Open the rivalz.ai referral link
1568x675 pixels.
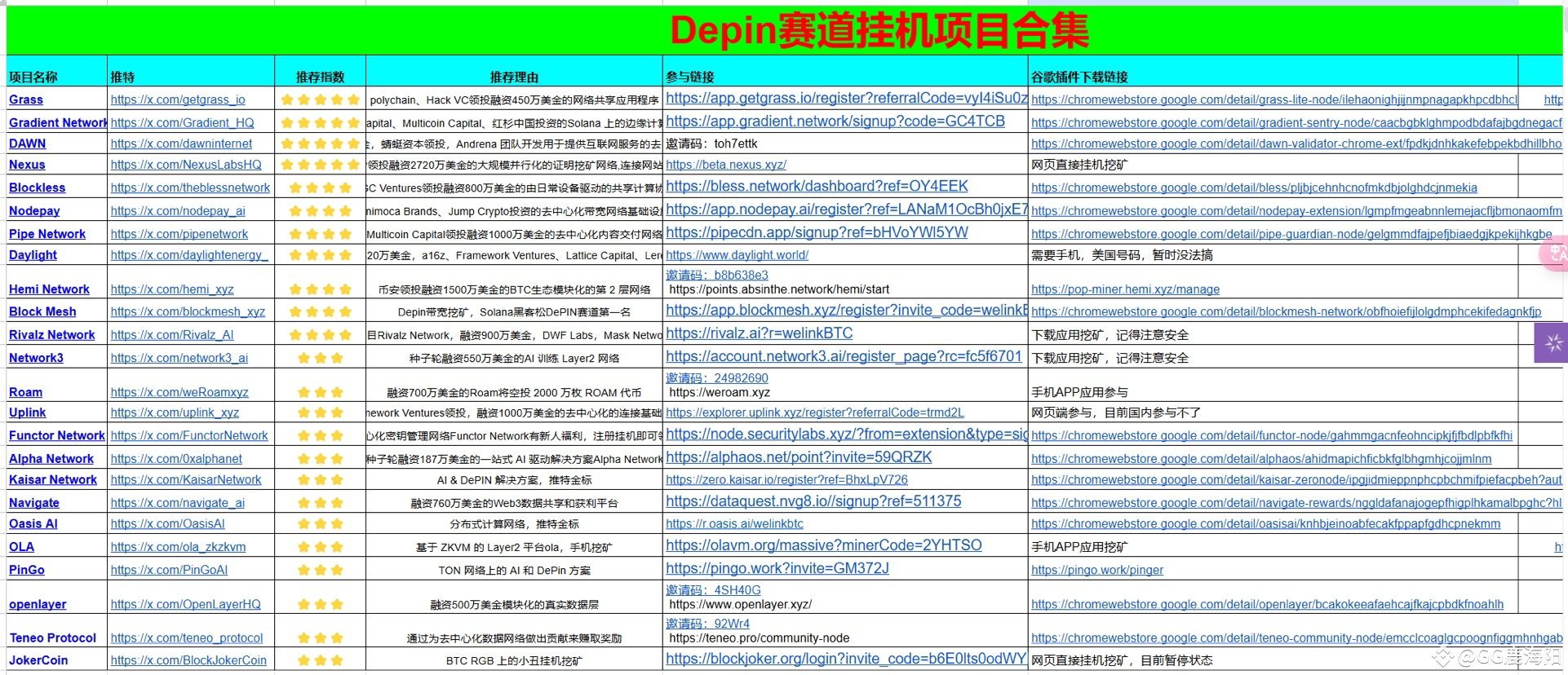760,334
